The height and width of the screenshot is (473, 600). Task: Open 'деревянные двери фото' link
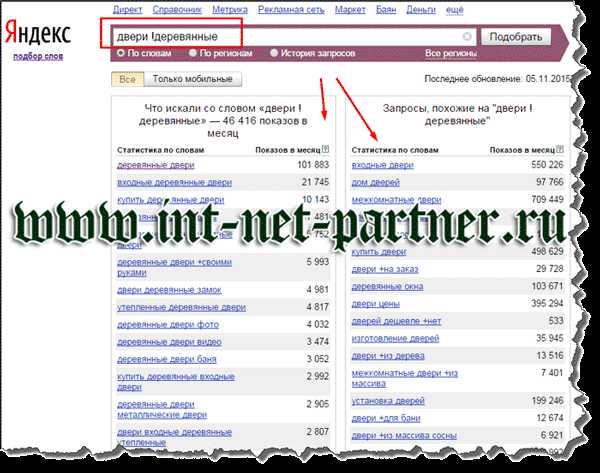tap(168, 325)
